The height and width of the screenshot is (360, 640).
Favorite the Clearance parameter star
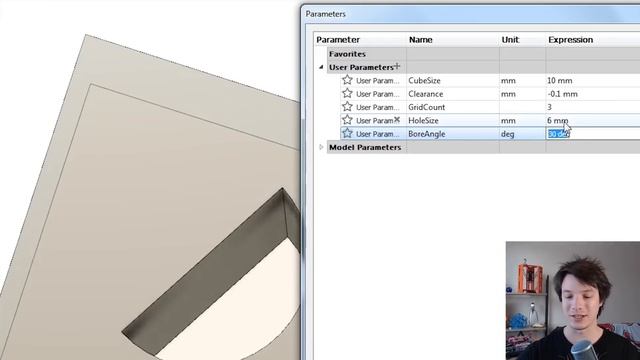point(347,93)
